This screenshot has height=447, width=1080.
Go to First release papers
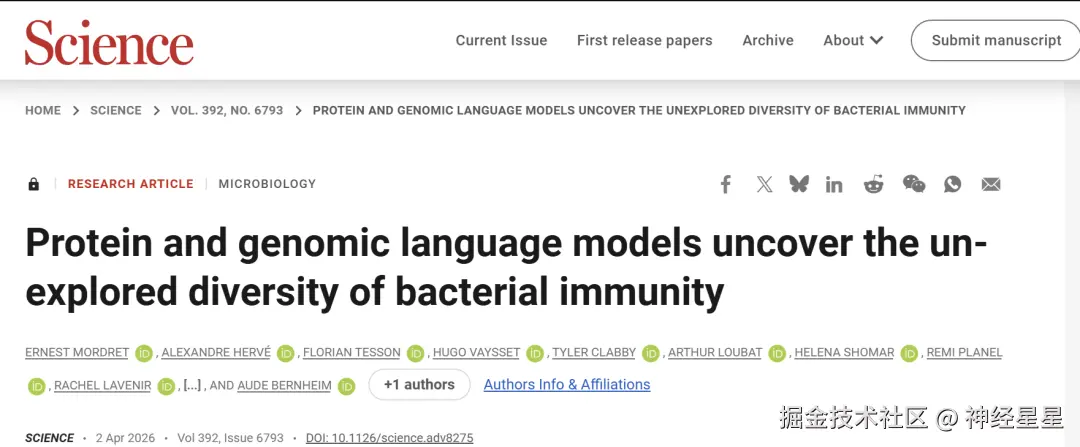(644, 40)
